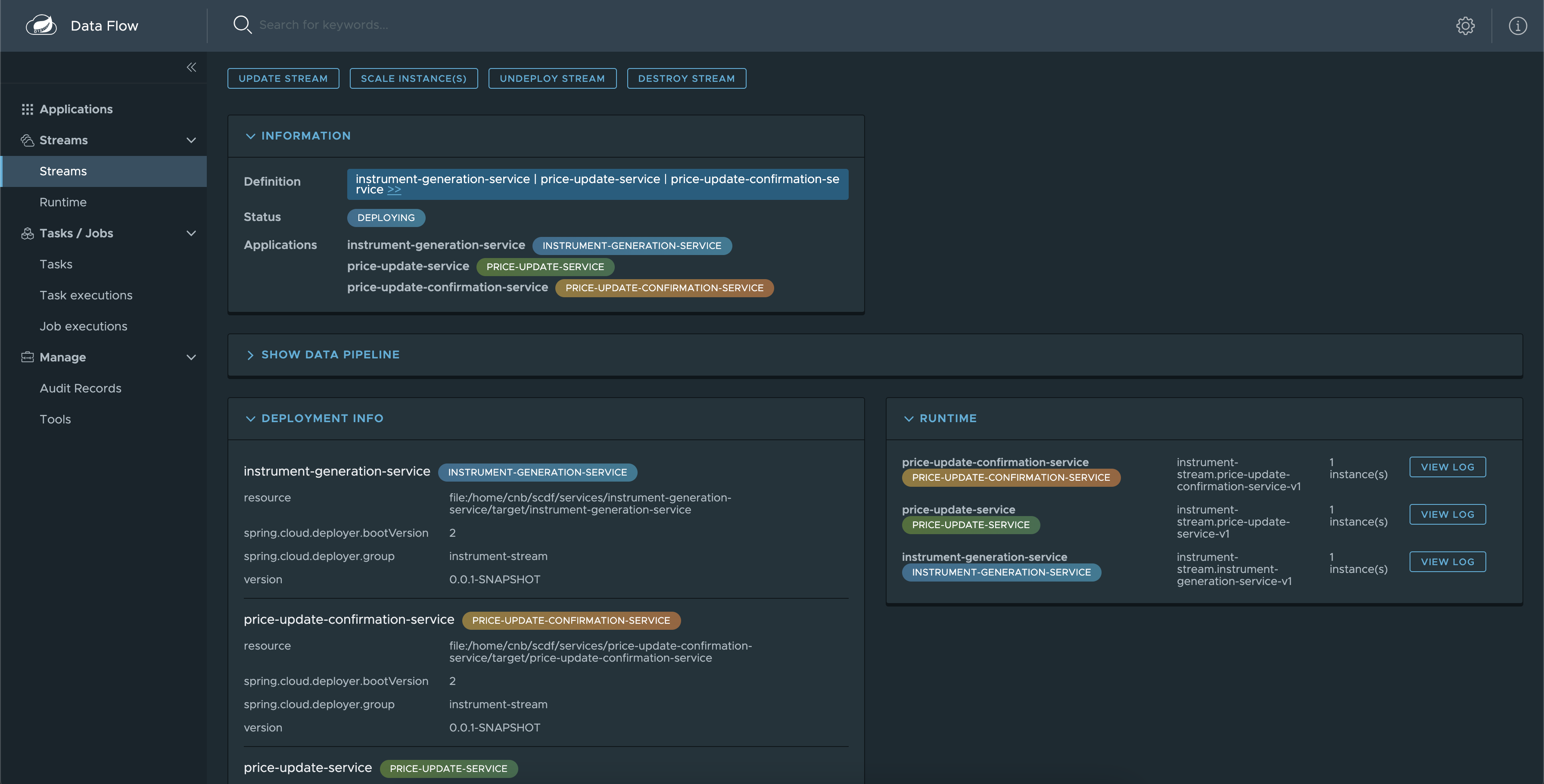Collapse the Runtime panel

pos(909,418)
